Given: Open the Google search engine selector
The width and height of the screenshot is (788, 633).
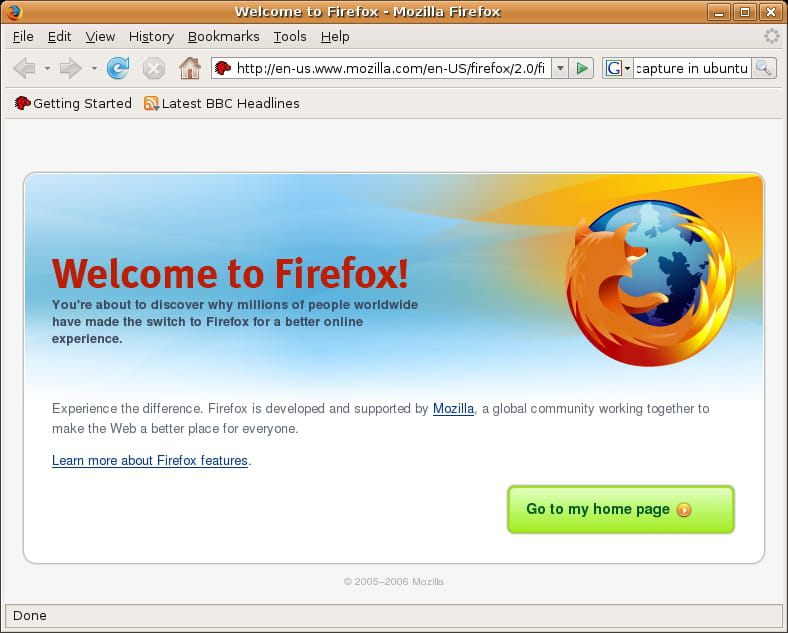Looking at the screenshot, I should (618, 68).
